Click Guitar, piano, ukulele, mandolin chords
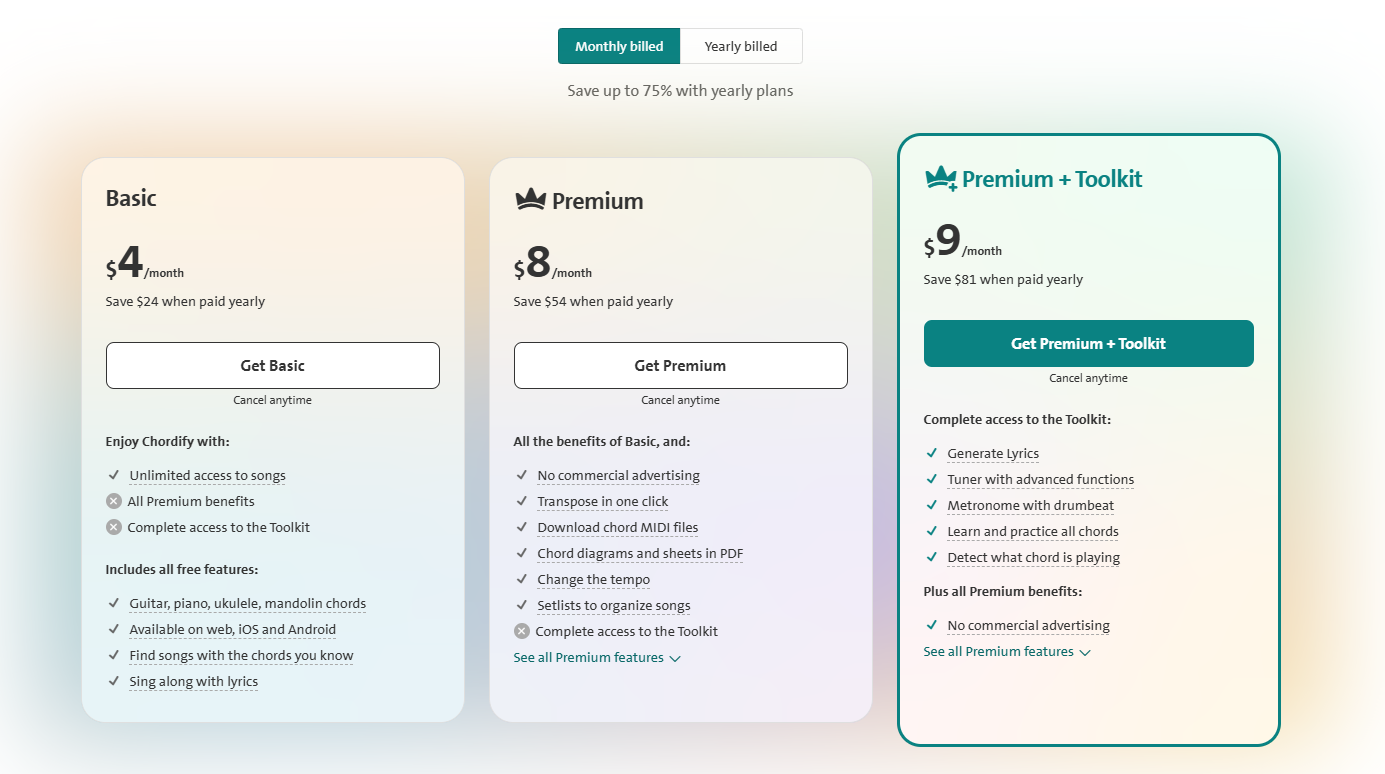Image resolution: width=1385 pixels, height=774 pixels. (247, 604)
